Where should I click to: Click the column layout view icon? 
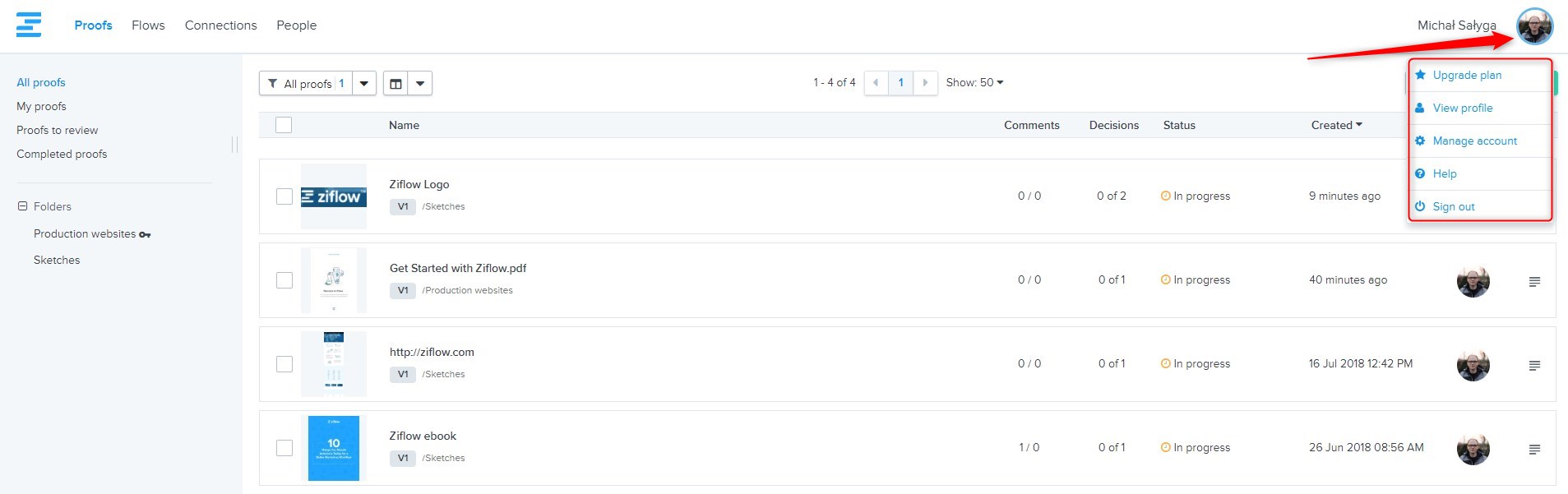395,83
